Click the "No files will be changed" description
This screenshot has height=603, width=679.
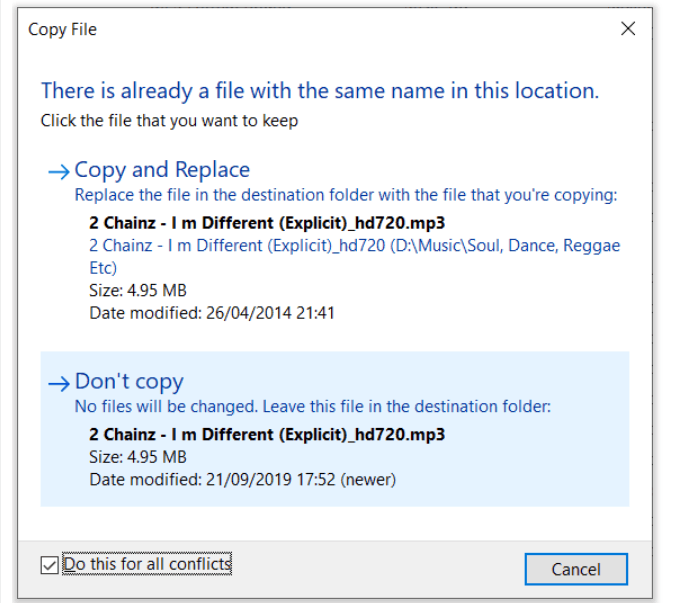[x=313, y=407]
